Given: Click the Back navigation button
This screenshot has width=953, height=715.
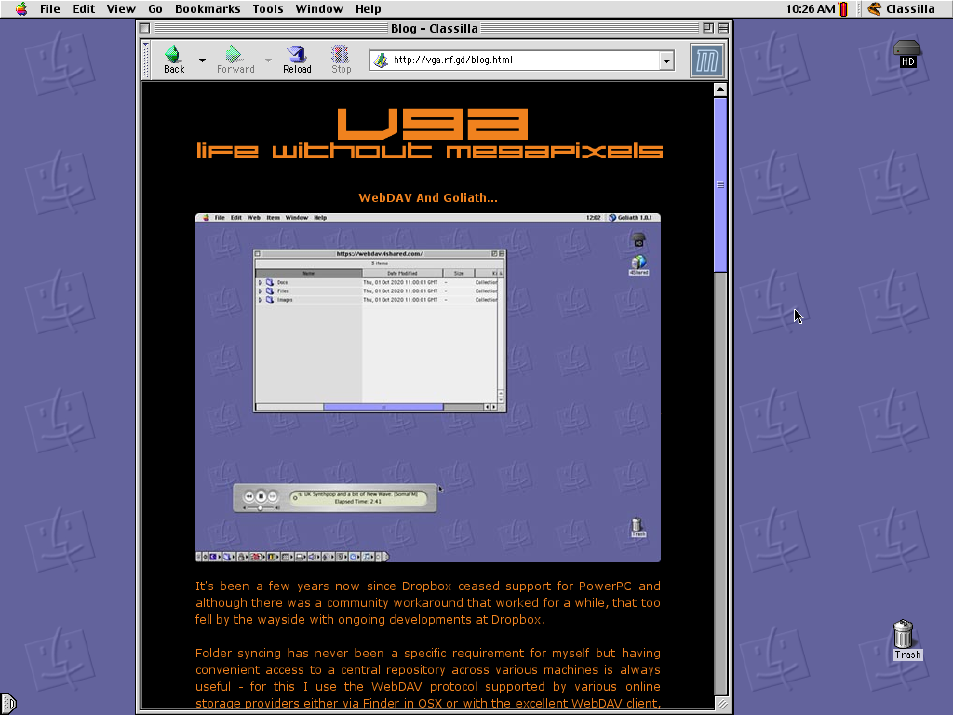Looking at the screenshot, I should 174,60.
